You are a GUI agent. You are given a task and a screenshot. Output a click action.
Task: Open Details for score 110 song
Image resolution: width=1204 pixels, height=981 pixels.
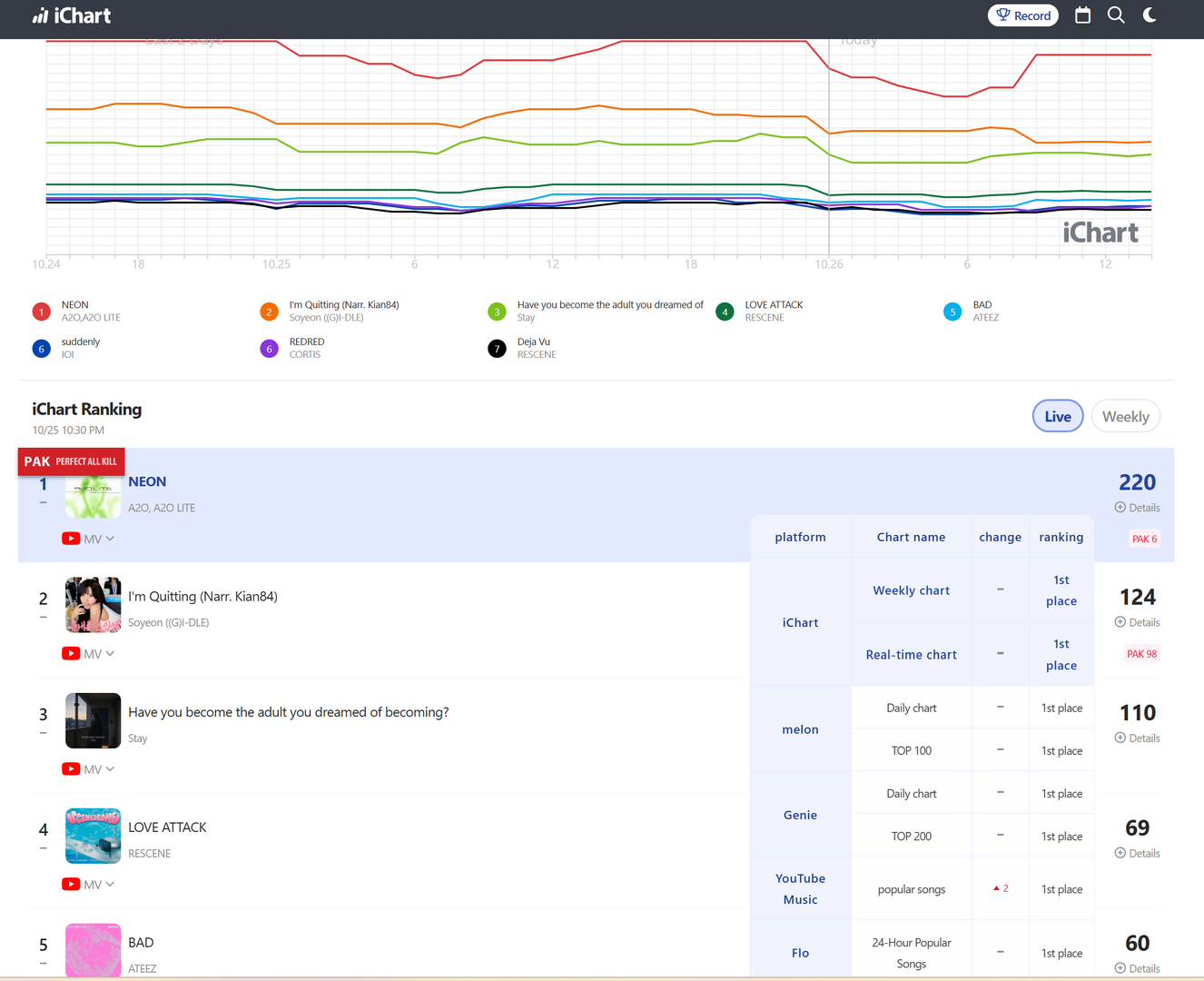coord(1138,738)
